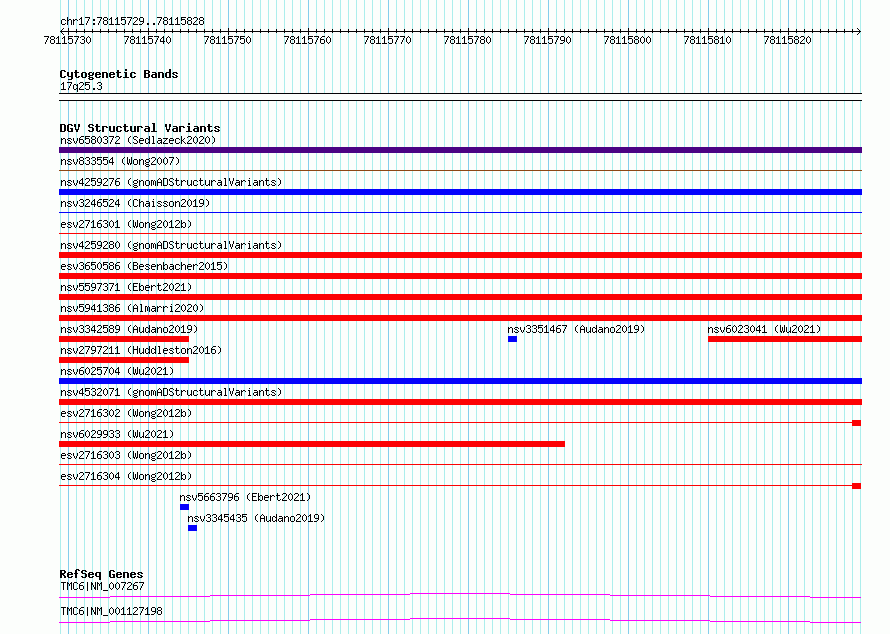Click the short red bar under nsv3342589

pos(124,339)
